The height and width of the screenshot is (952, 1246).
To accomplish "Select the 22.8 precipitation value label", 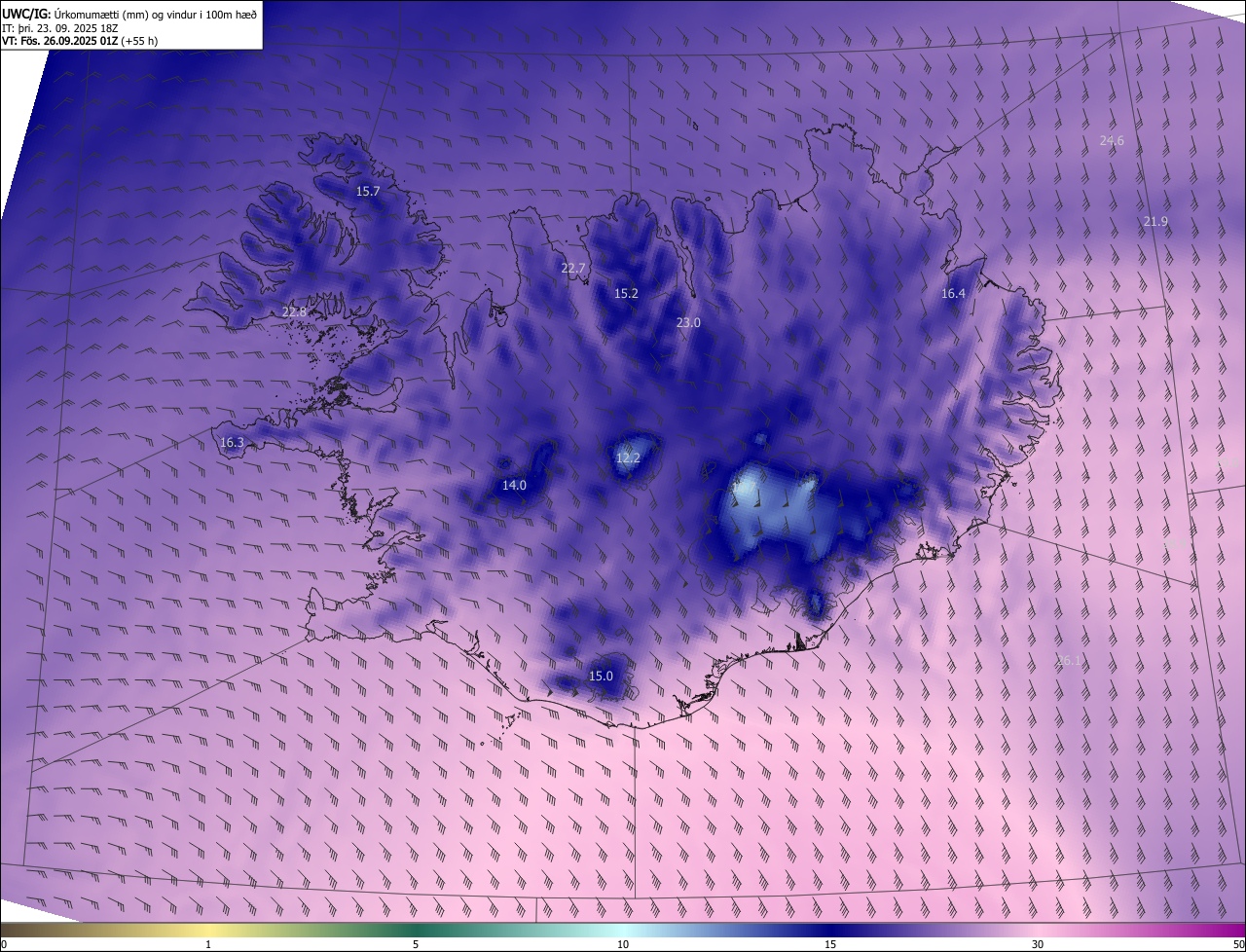I will point(294,312).
